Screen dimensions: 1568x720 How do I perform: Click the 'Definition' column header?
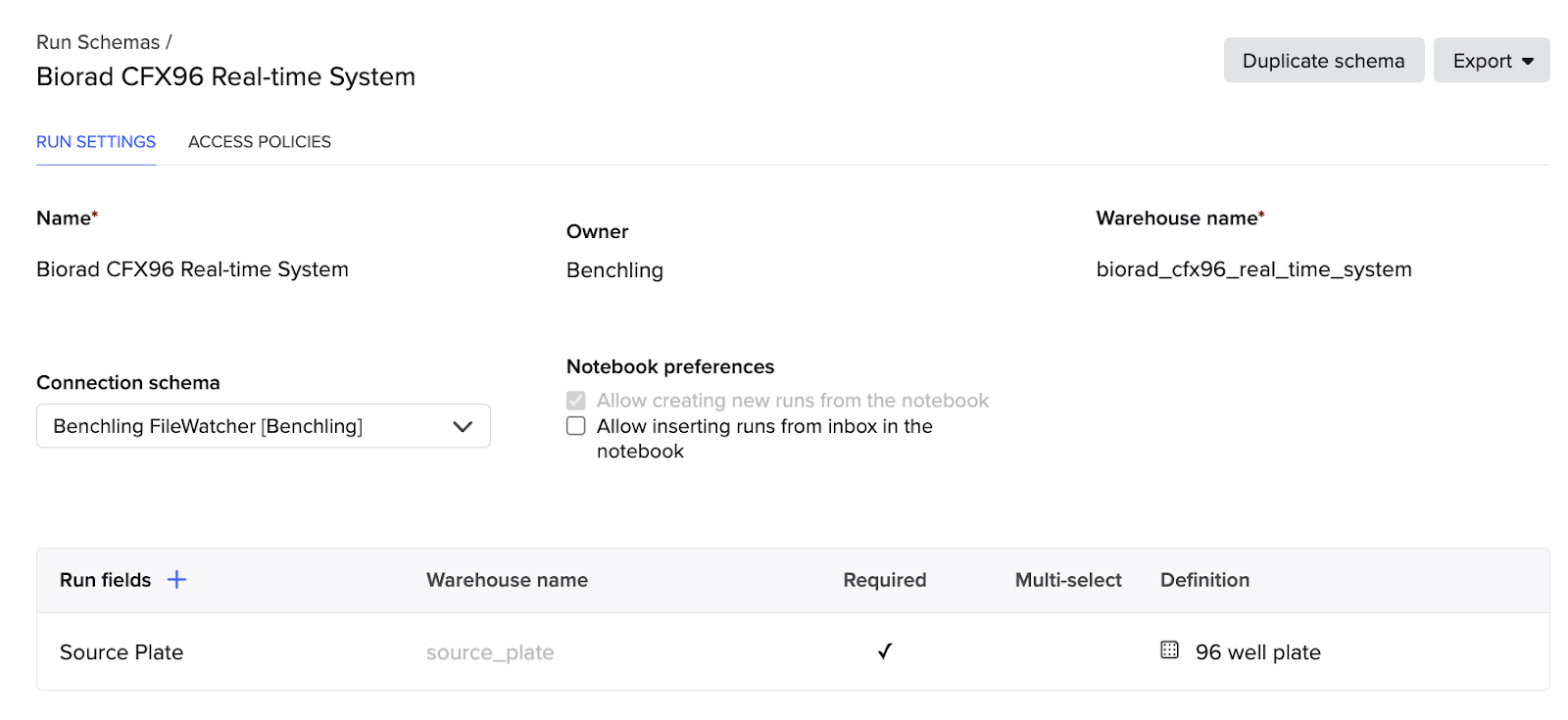1204,580
